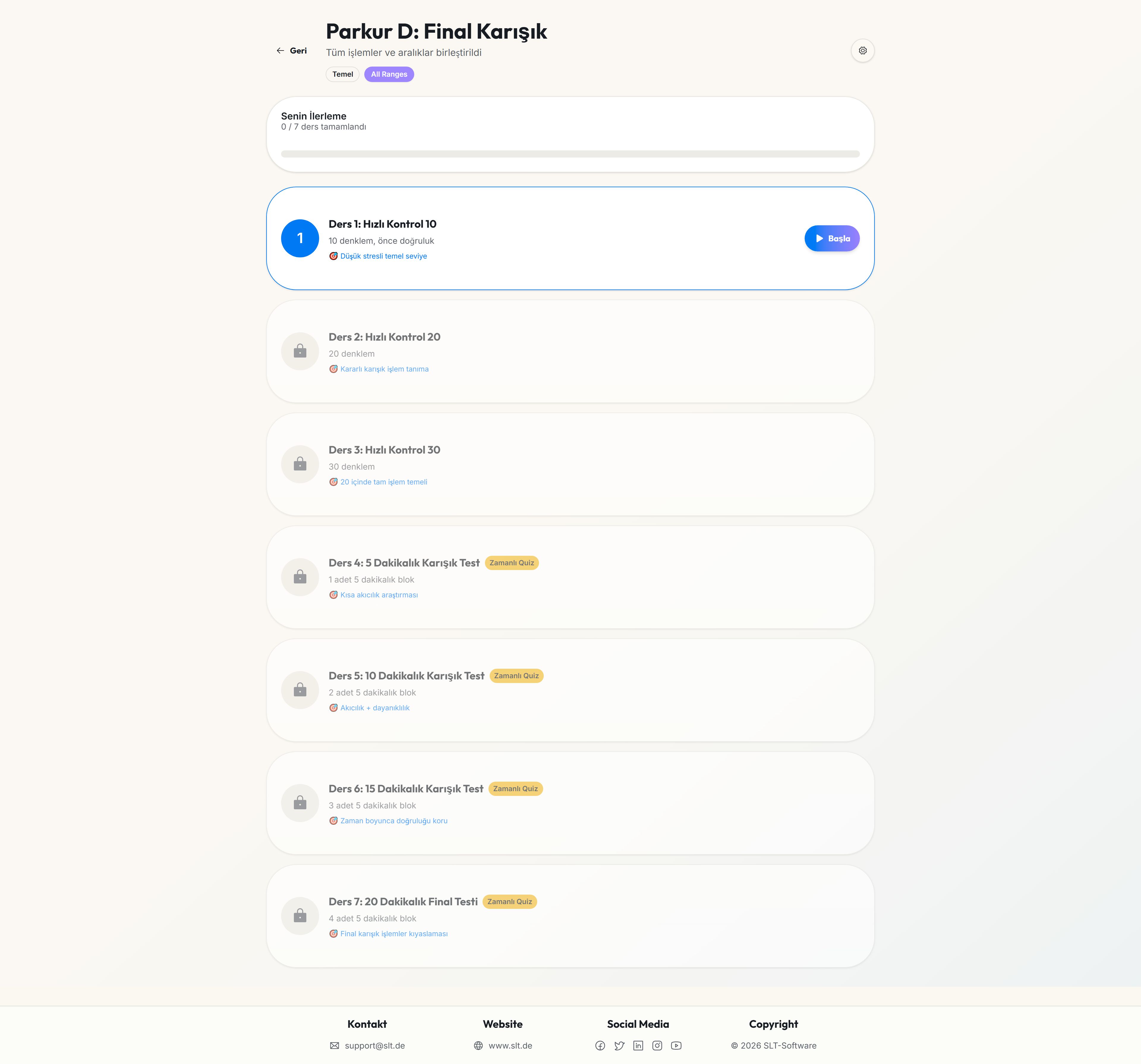Open settings via the gear icon

(862, 51)
